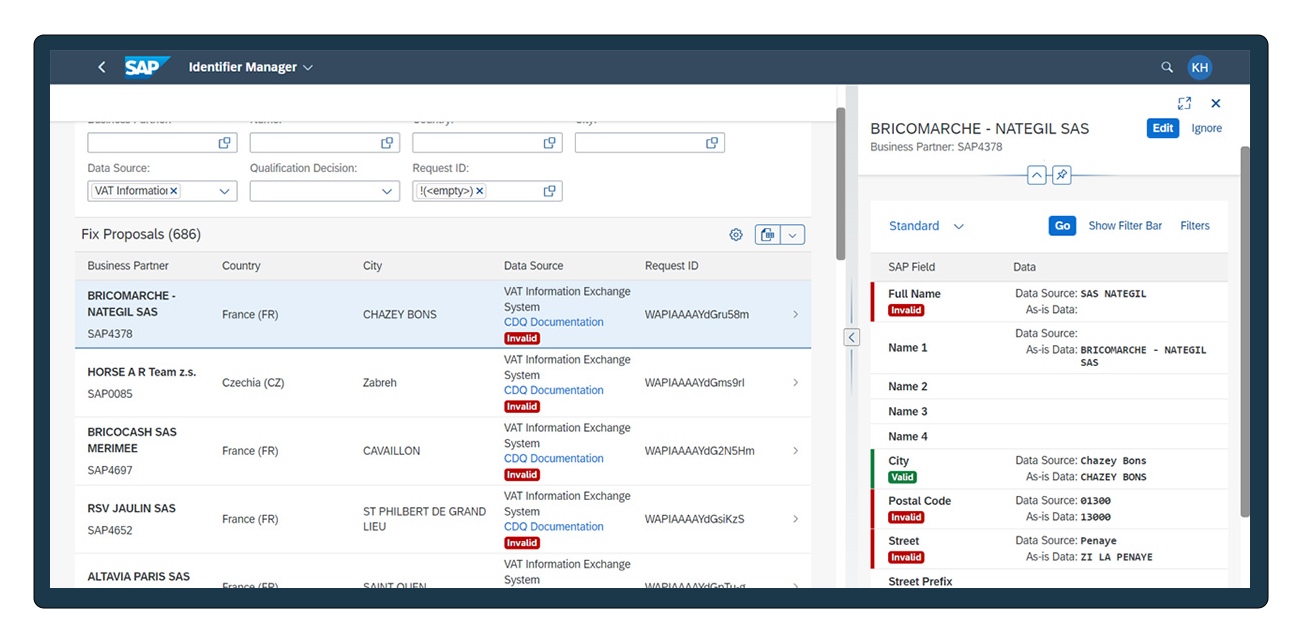1300x638 pixels.
Task: Open the KH user avatar menu
Action: (1200, 67)
